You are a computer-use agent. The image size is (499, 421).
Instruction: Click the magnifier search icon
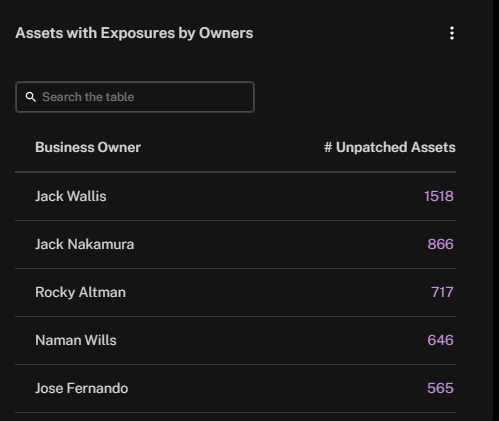pos(31,97)
